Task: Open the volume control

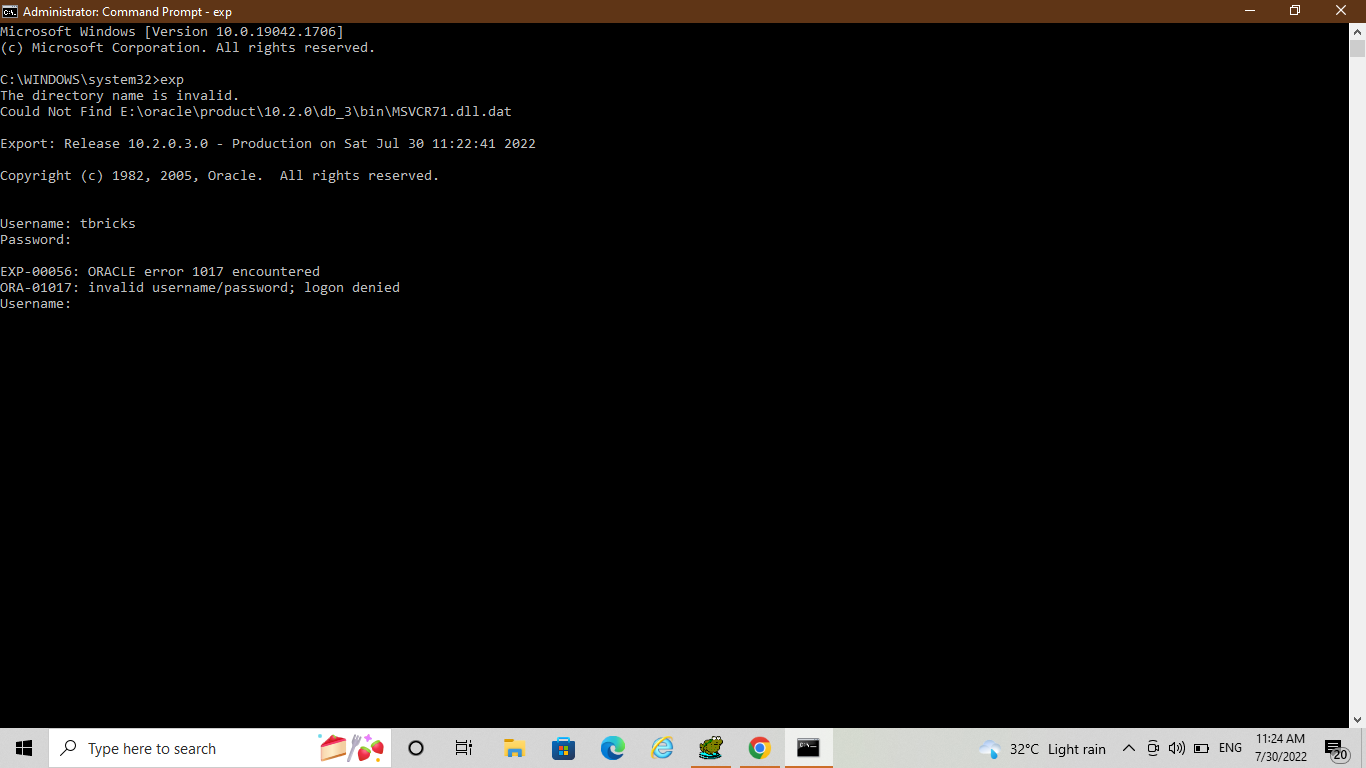Action: (x=1177, y=748)
